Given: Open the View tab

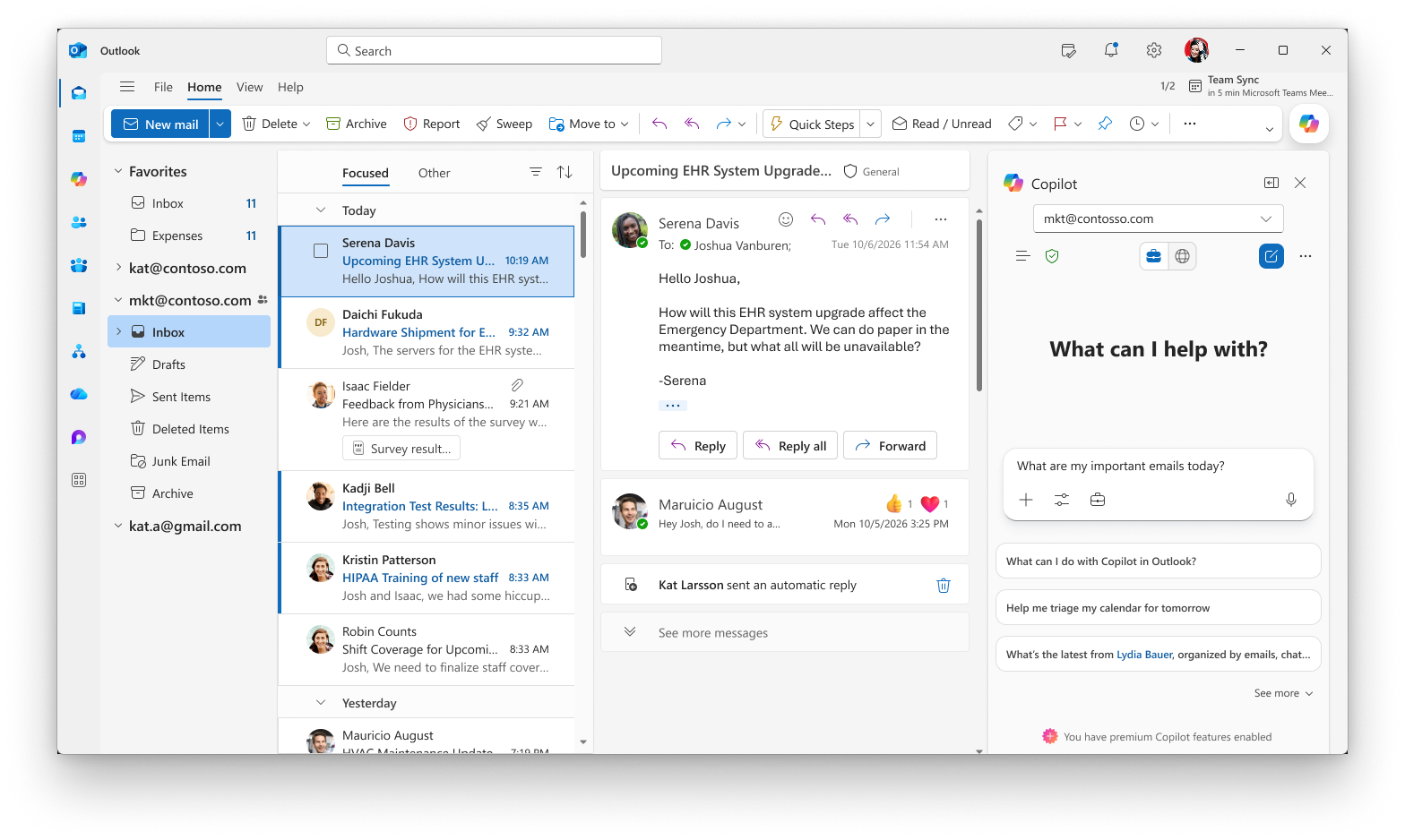Looking at the screenshot, I should (249, 87).
